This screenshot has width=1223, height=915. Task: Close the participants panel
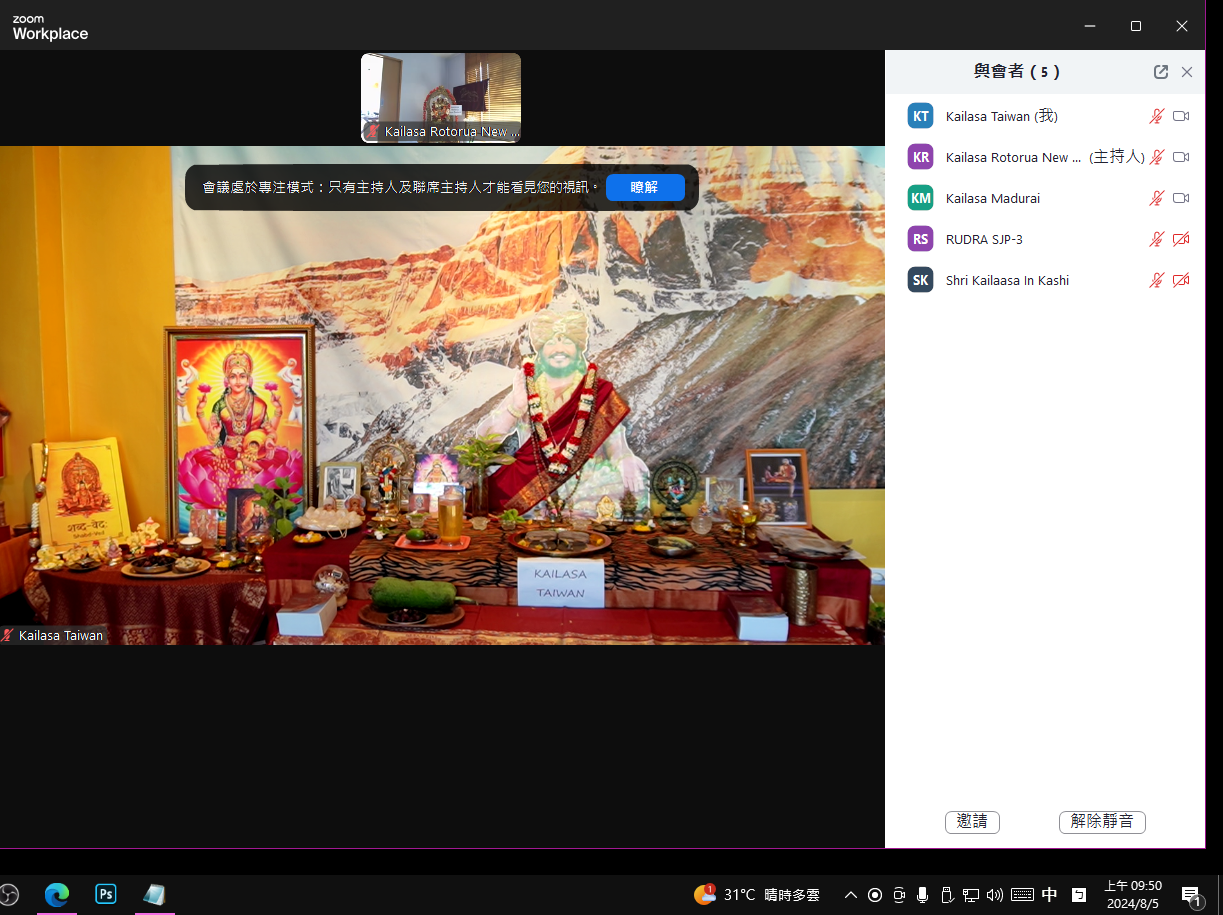click(1187, 72)
